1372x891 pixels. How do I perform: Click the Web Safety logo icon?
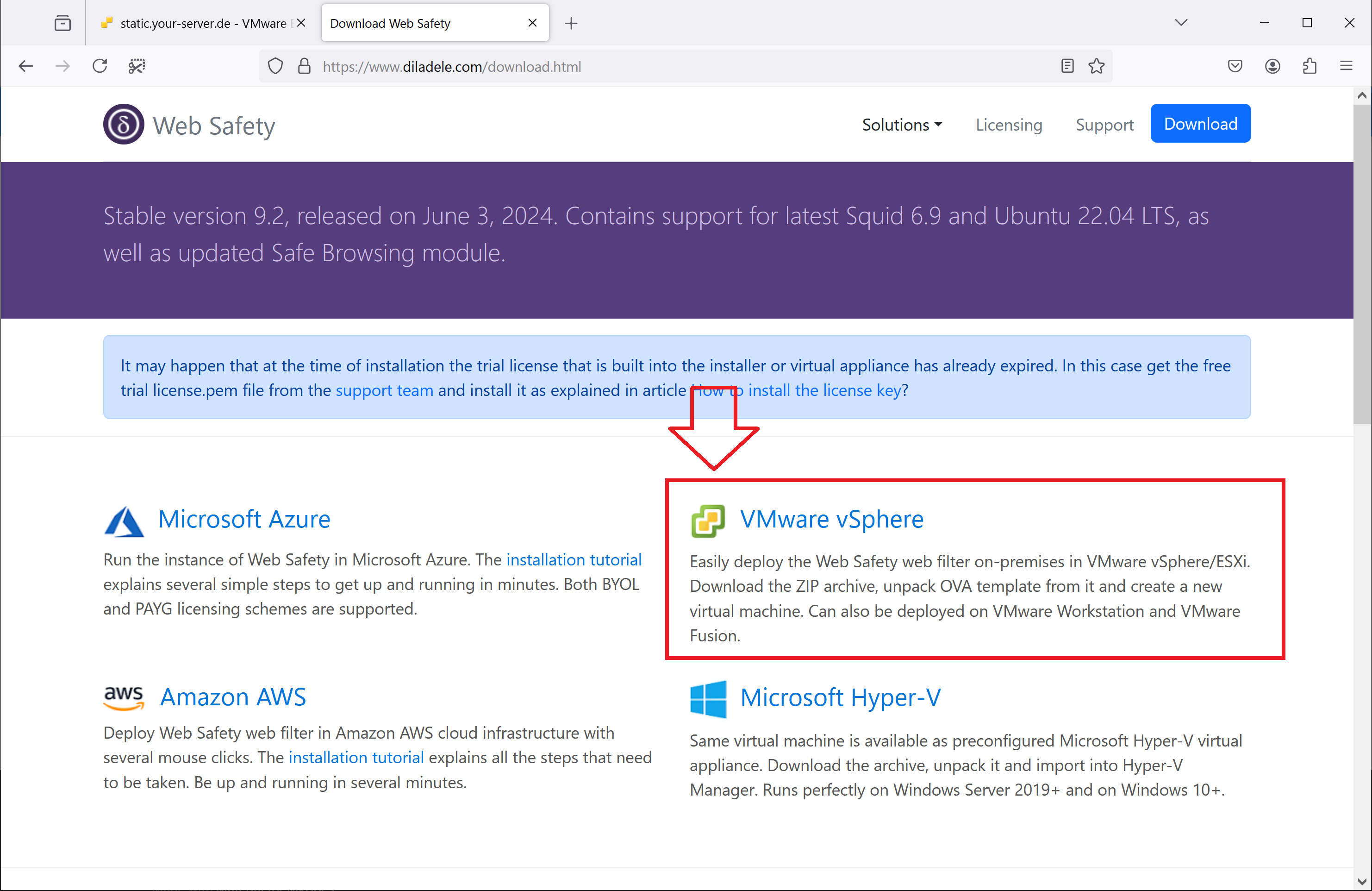point(122,124)
